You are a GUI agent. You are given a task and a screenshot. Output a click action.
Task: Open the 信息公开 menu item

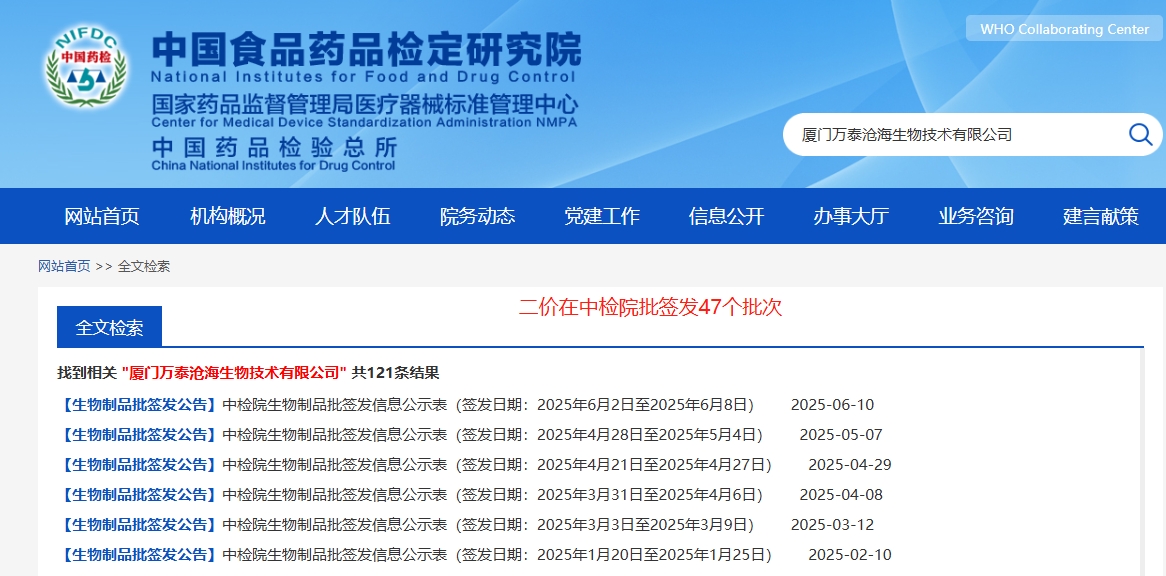[x=727, y=216]
